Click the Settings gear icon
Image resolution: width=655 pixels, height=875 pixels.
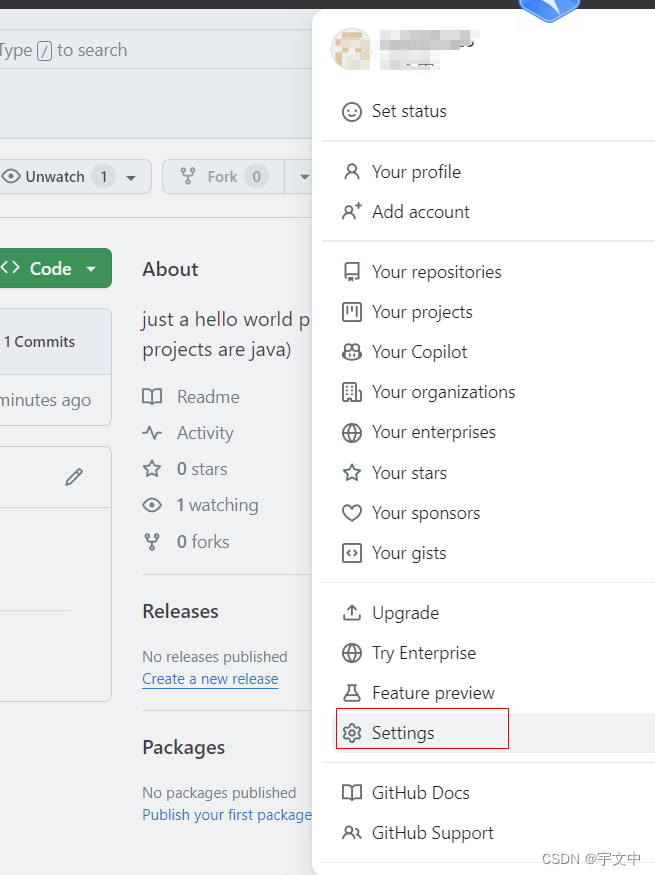coord(351,733)
